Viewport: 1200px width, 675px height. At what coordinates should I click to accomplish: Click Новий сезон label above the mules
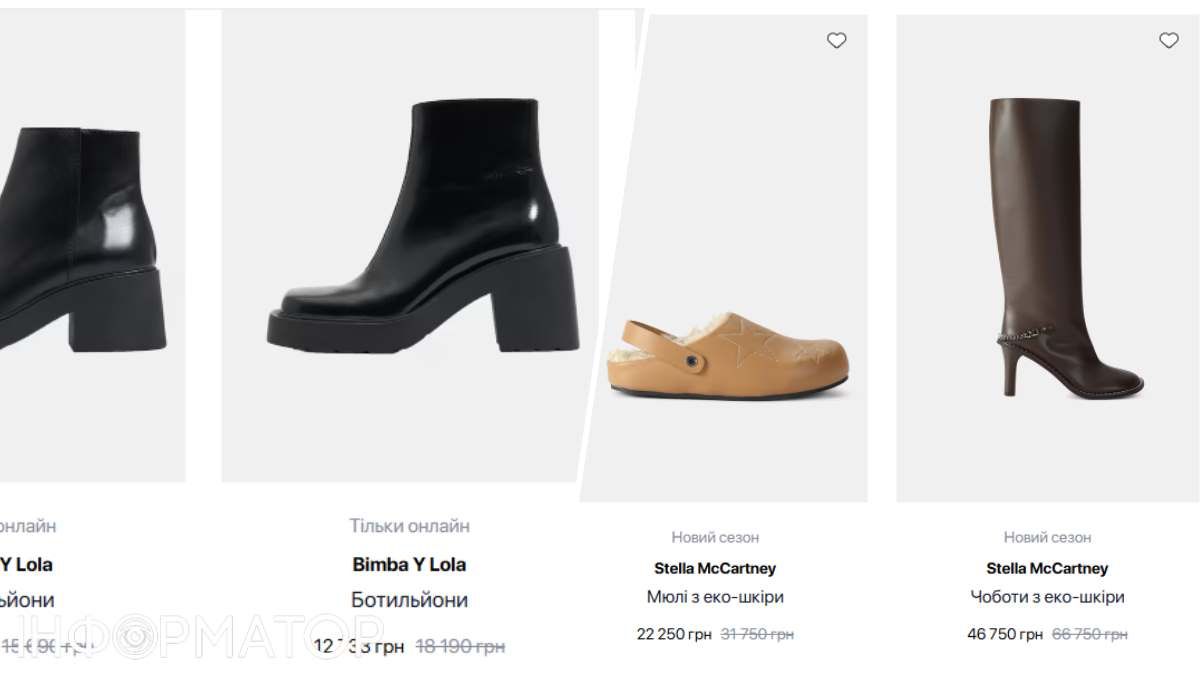[x=715, y=537]
